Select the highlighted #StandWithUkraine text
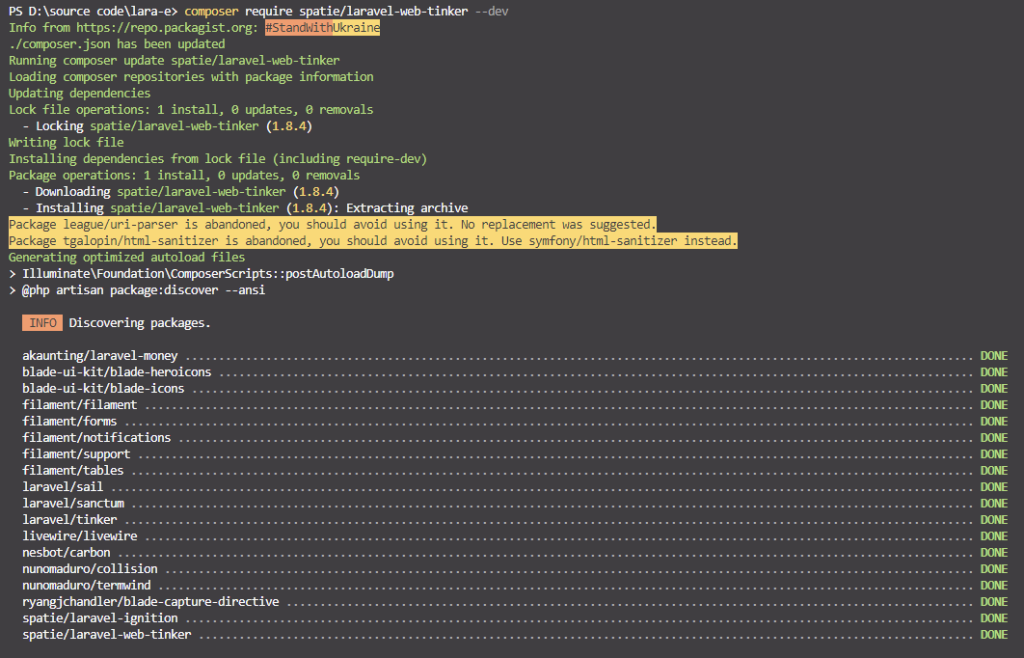 321,27
